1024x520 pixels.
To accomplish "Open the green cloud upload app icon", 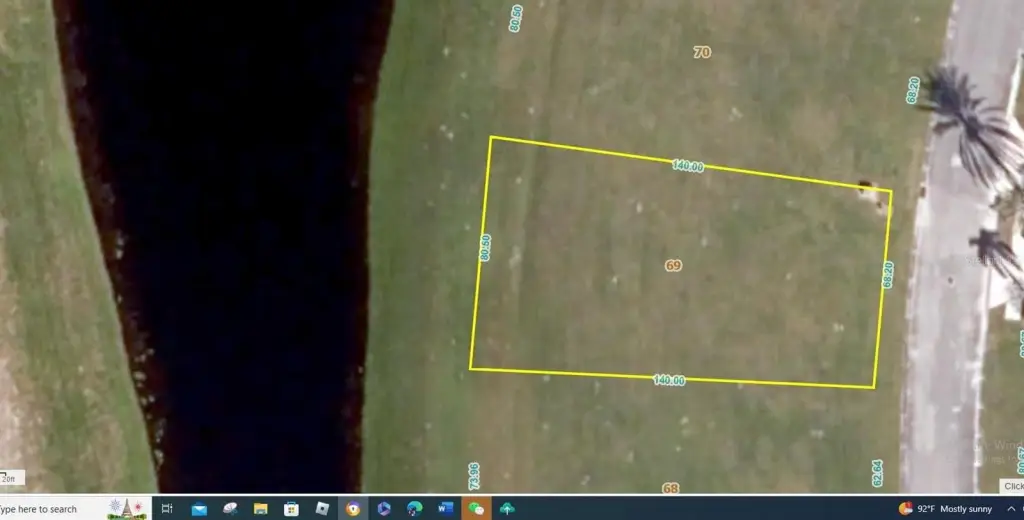I will tap(508, 509).
